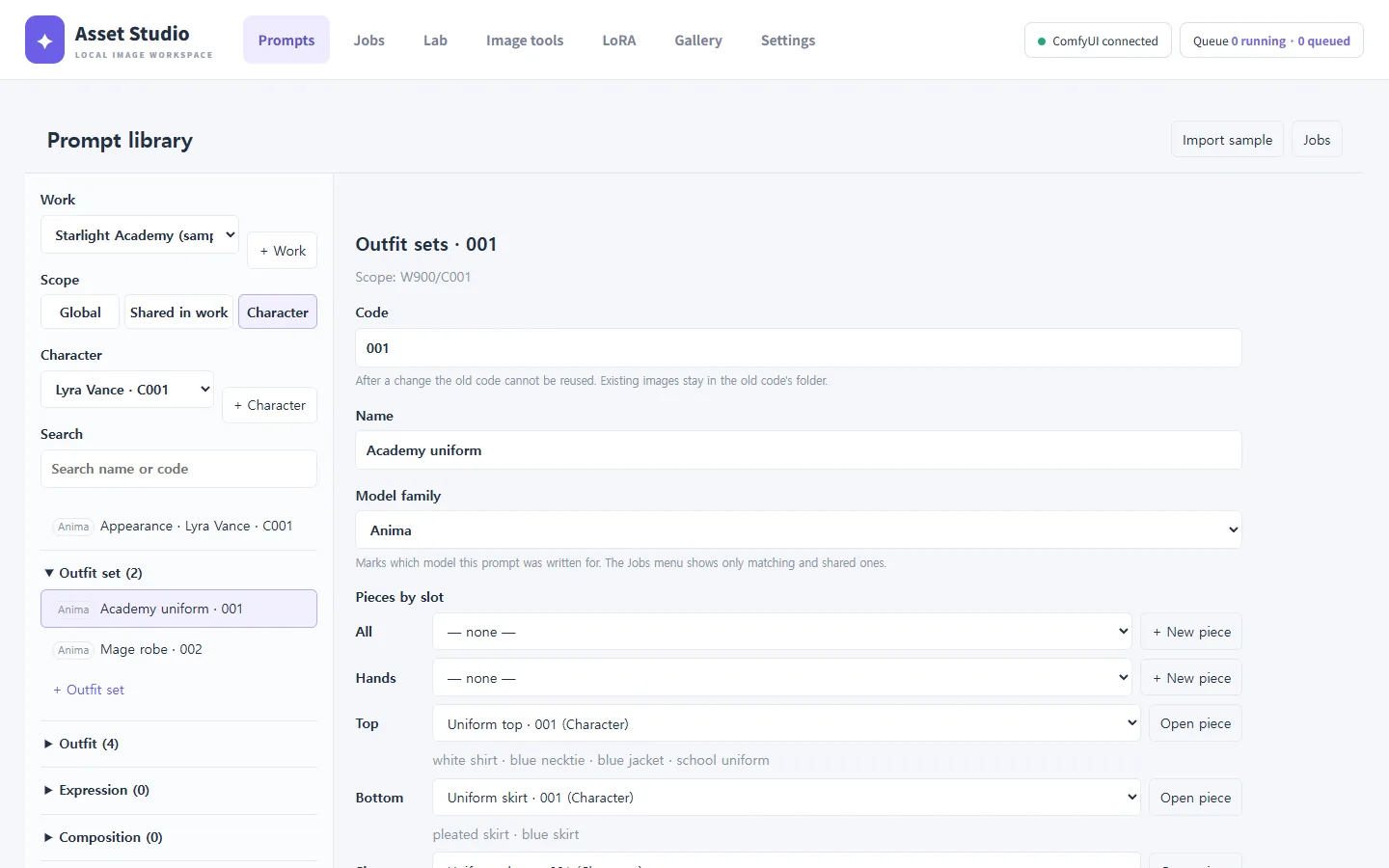Select the Shared in work scope
This screenshot has height=868, width=1389.
point(179,312)
